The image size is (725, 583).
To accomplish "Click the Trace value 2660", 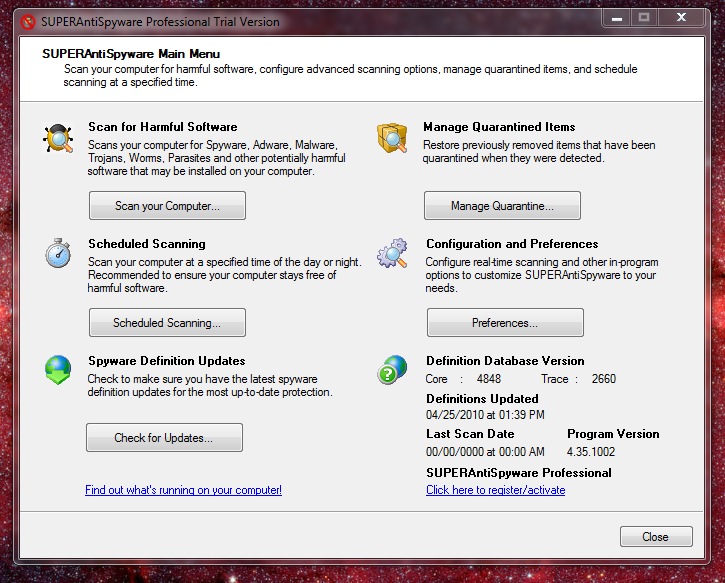I will coord(604,379).
